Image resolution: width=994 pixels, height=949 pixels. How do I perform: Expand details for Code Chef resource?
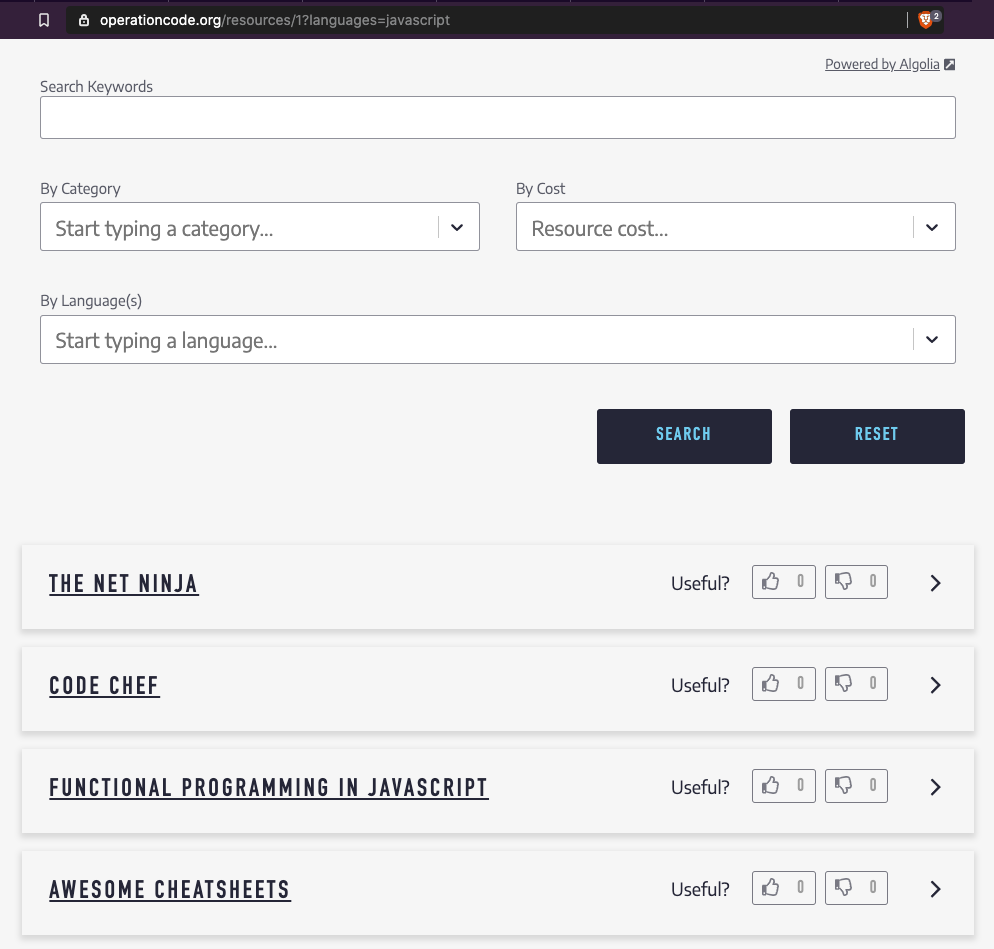[935, 685]
